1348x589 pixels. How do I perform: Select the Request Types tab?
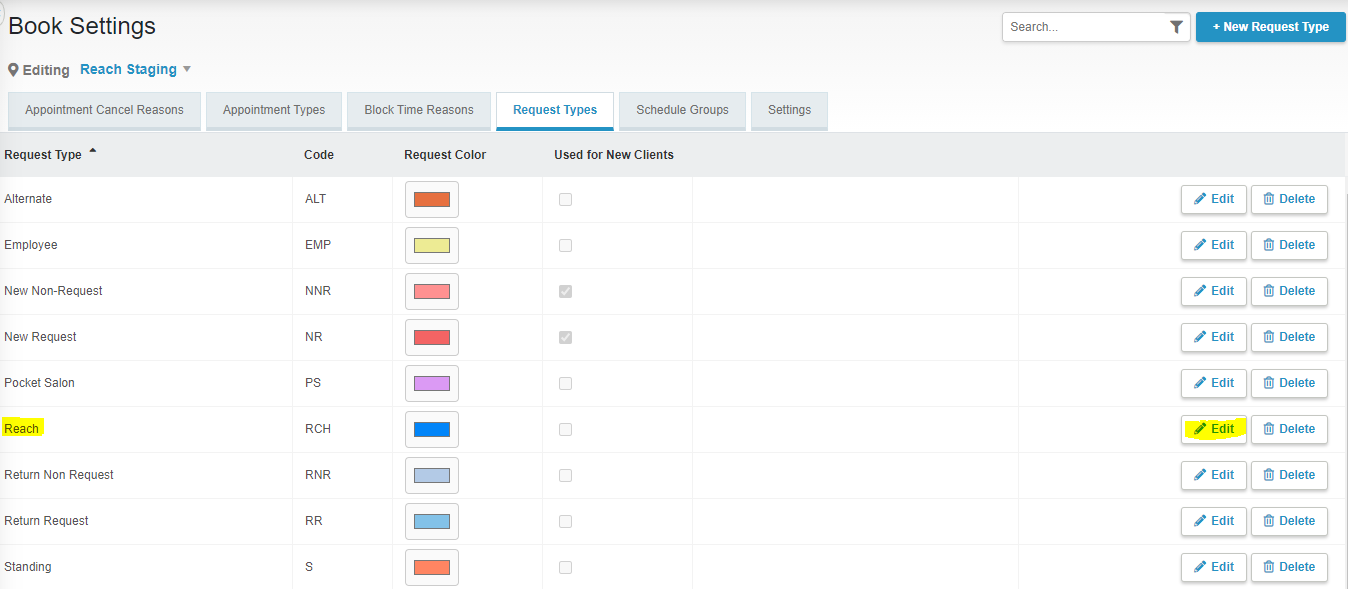coord(555,111)
